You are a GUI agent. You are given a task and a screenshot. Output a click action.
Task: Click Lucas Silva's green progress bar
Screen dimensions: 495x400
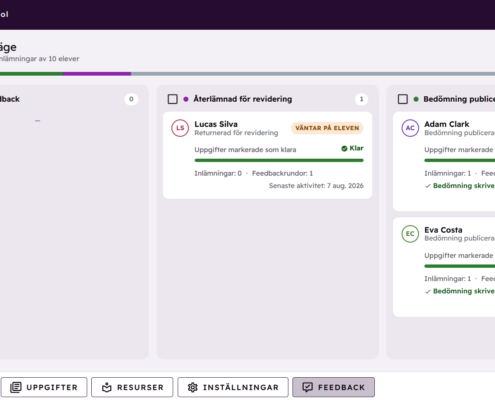point(279,160)
